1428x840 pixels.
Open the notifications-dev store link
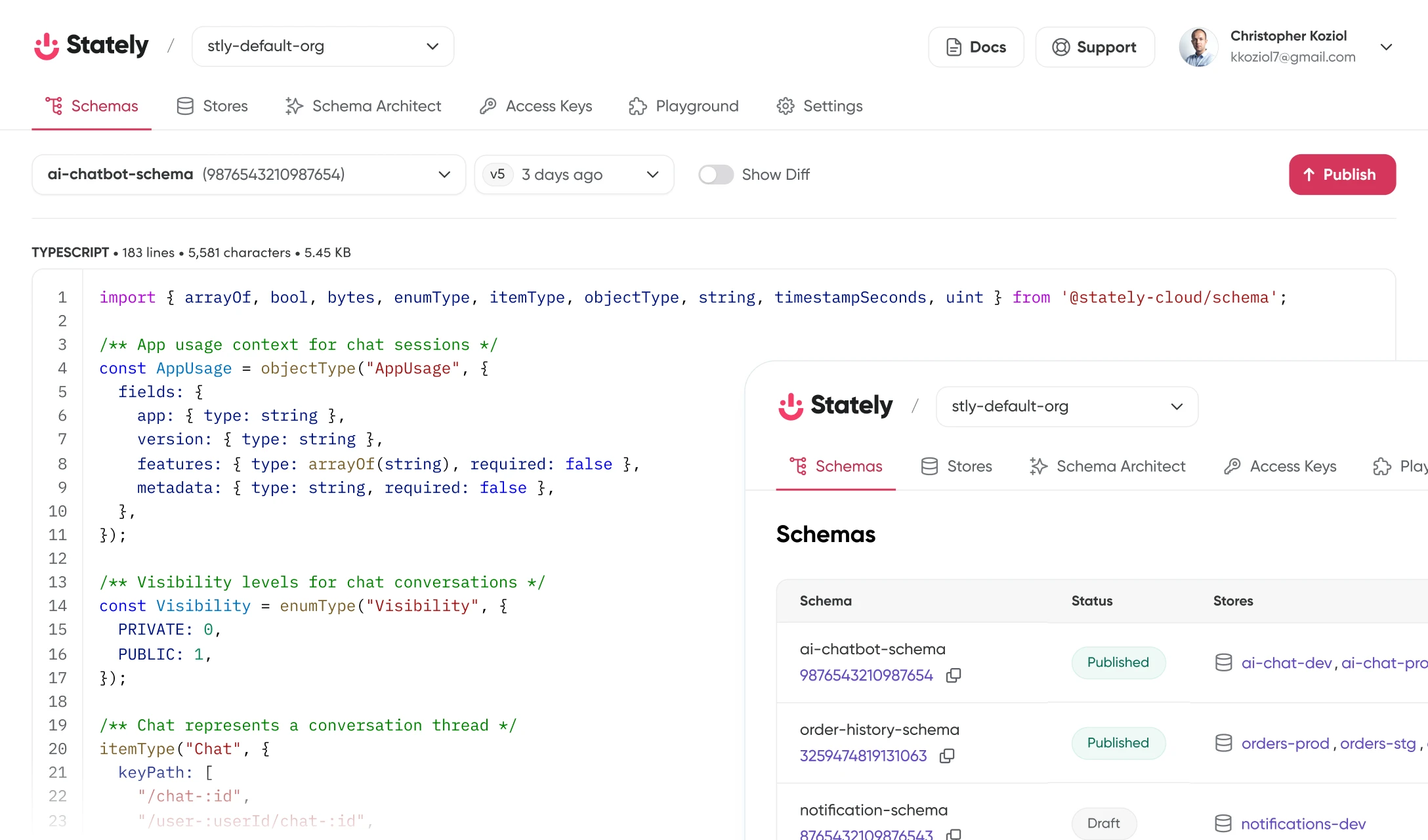click(1303, 824)
